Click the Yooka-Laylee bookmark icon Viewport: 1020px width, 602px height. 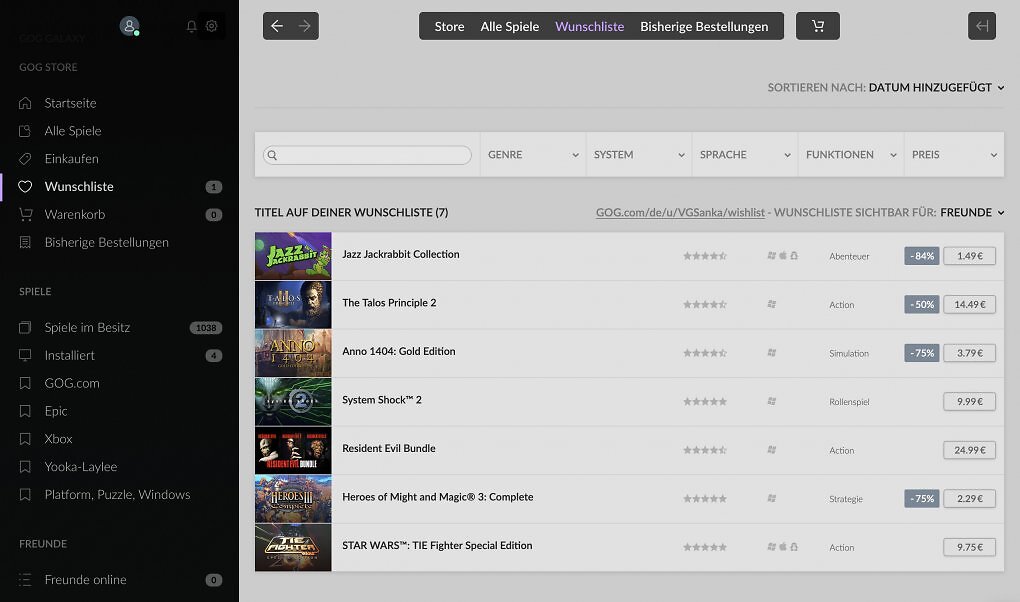[25, 467]
